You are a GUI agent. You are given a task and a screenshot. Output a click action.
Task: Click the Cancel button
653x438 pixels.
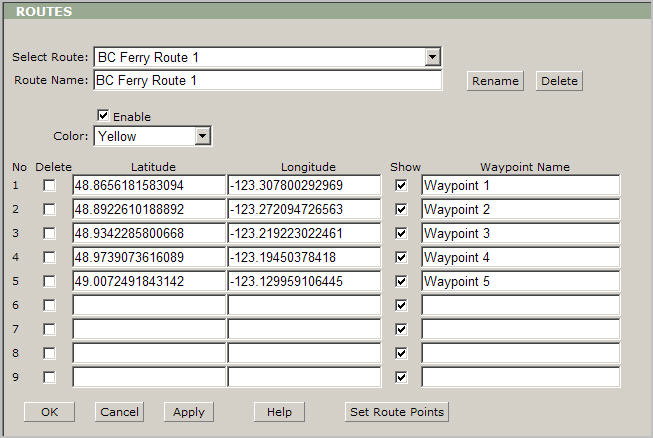[x=119, y=412]
